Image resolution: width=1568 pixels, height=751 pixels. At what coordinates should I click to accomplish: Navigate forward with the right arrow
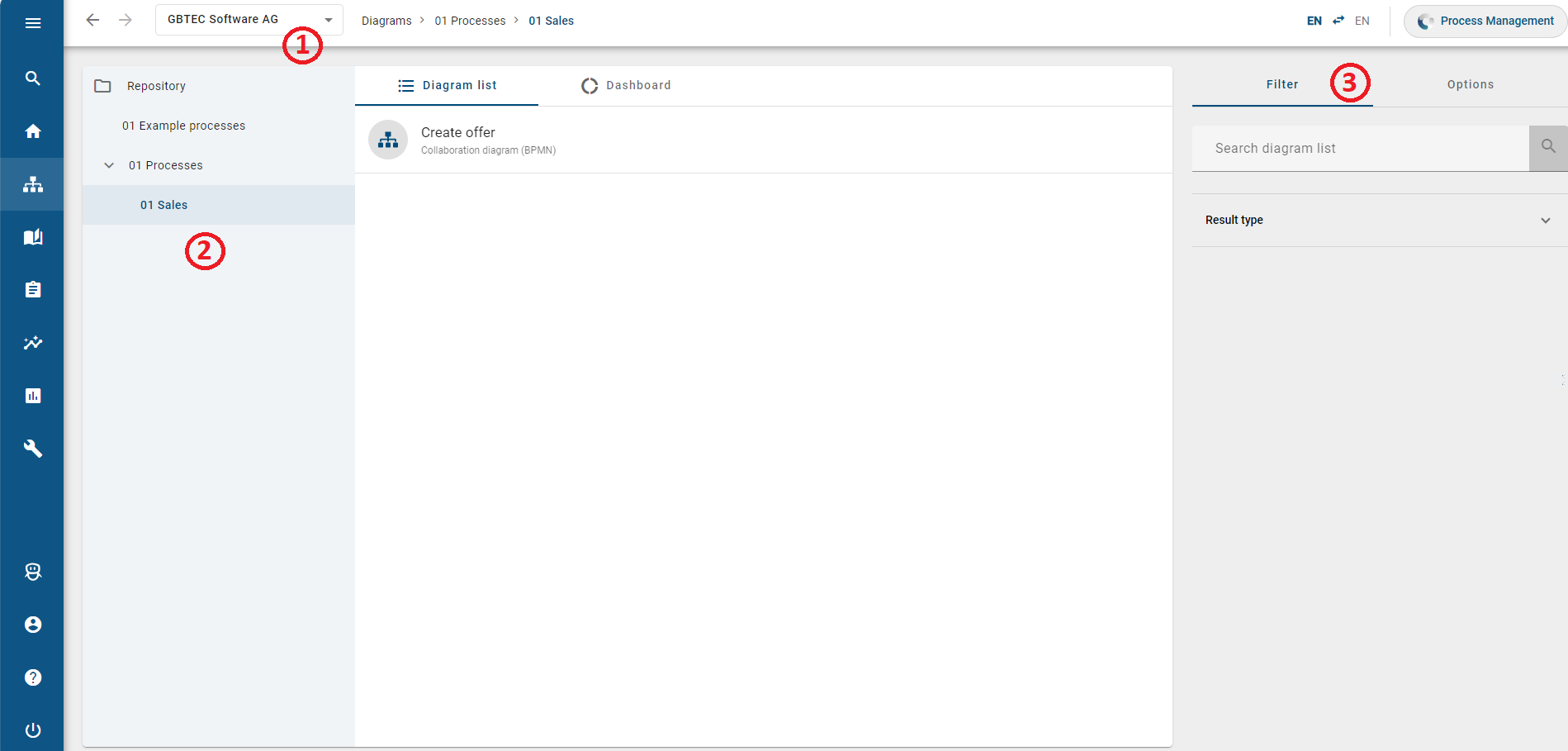coord(126,20)
